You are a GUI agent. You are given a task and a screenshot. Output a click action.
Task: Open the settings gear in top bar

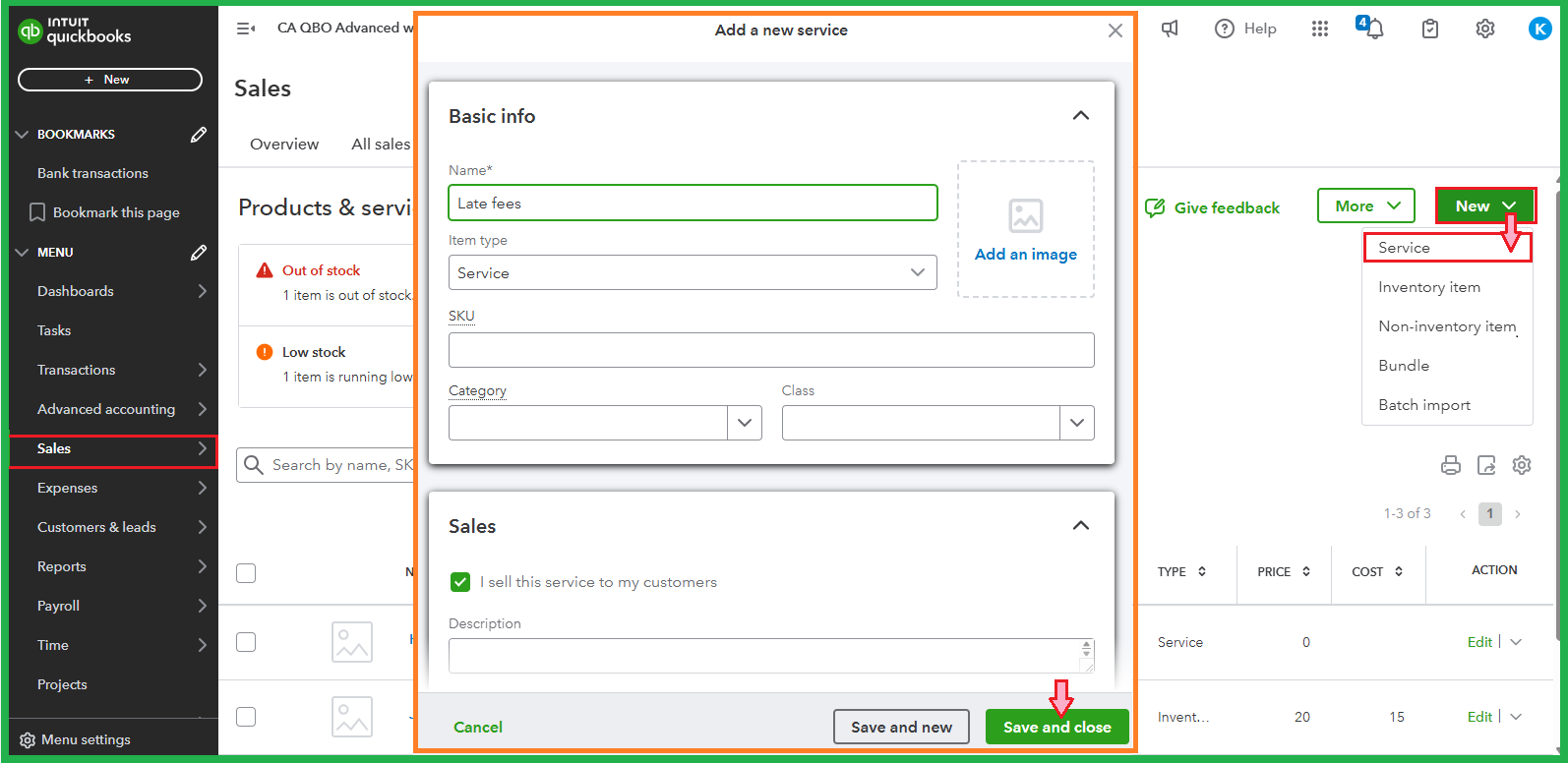click(1485, 29)
